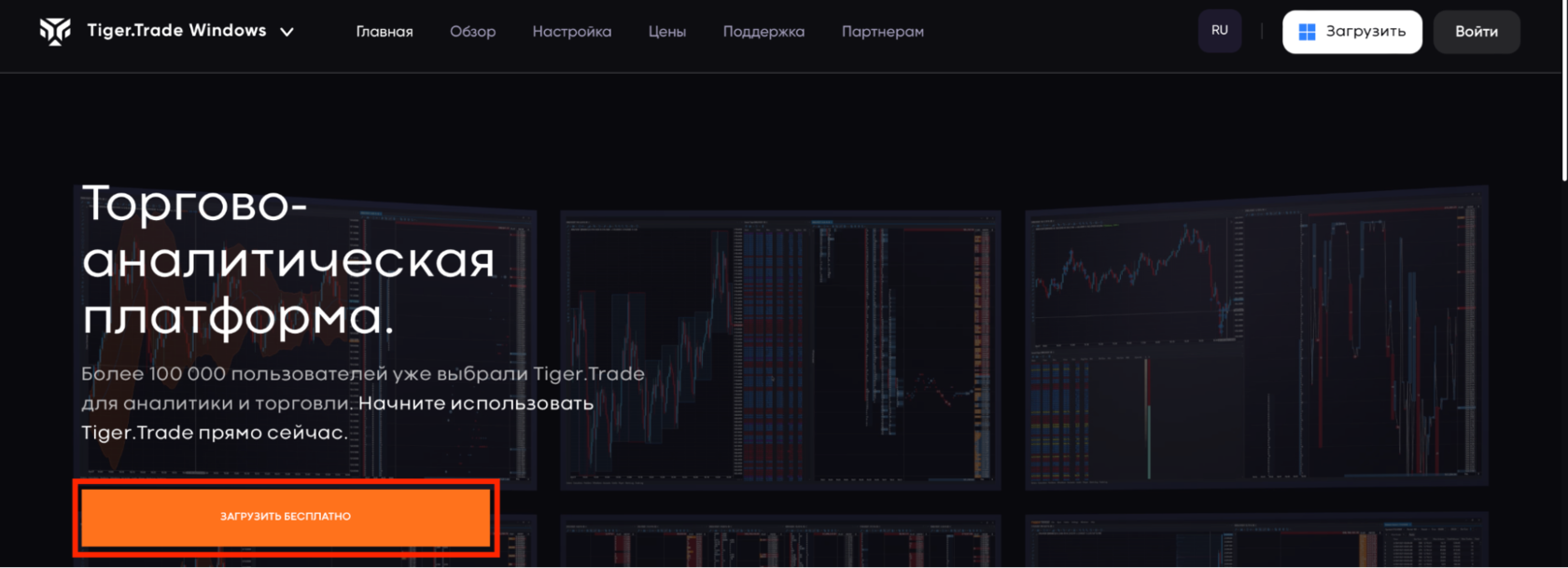This screenshot has height=568, width=1568.
Task: Open the Главная menu item
Action: pyautogui.click(x=384, y=32)
